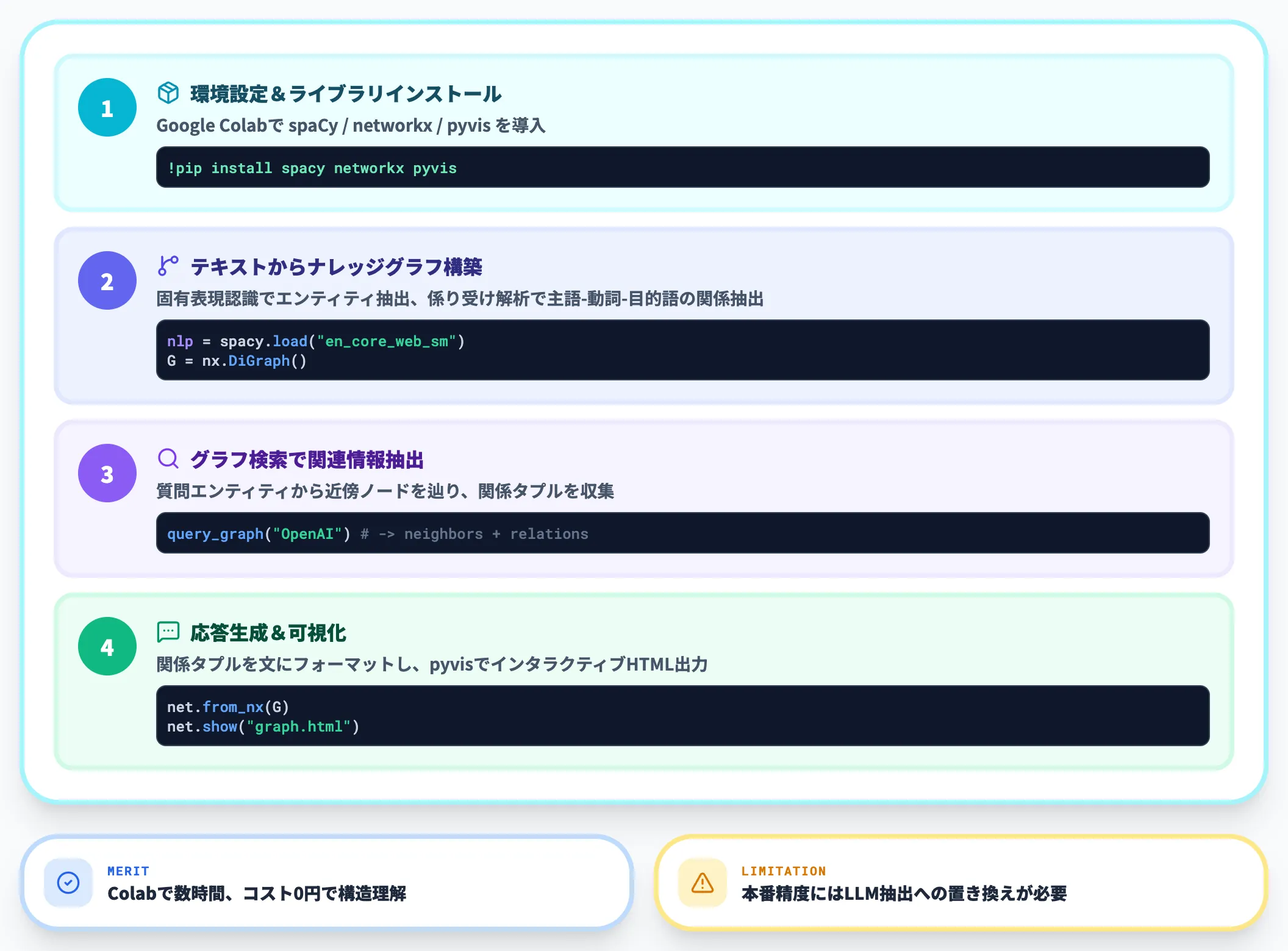Screen dimensions: 1288x951
Task: Click heading 環境設定＆ライブラリインストール
Action: tap(346, 94)
